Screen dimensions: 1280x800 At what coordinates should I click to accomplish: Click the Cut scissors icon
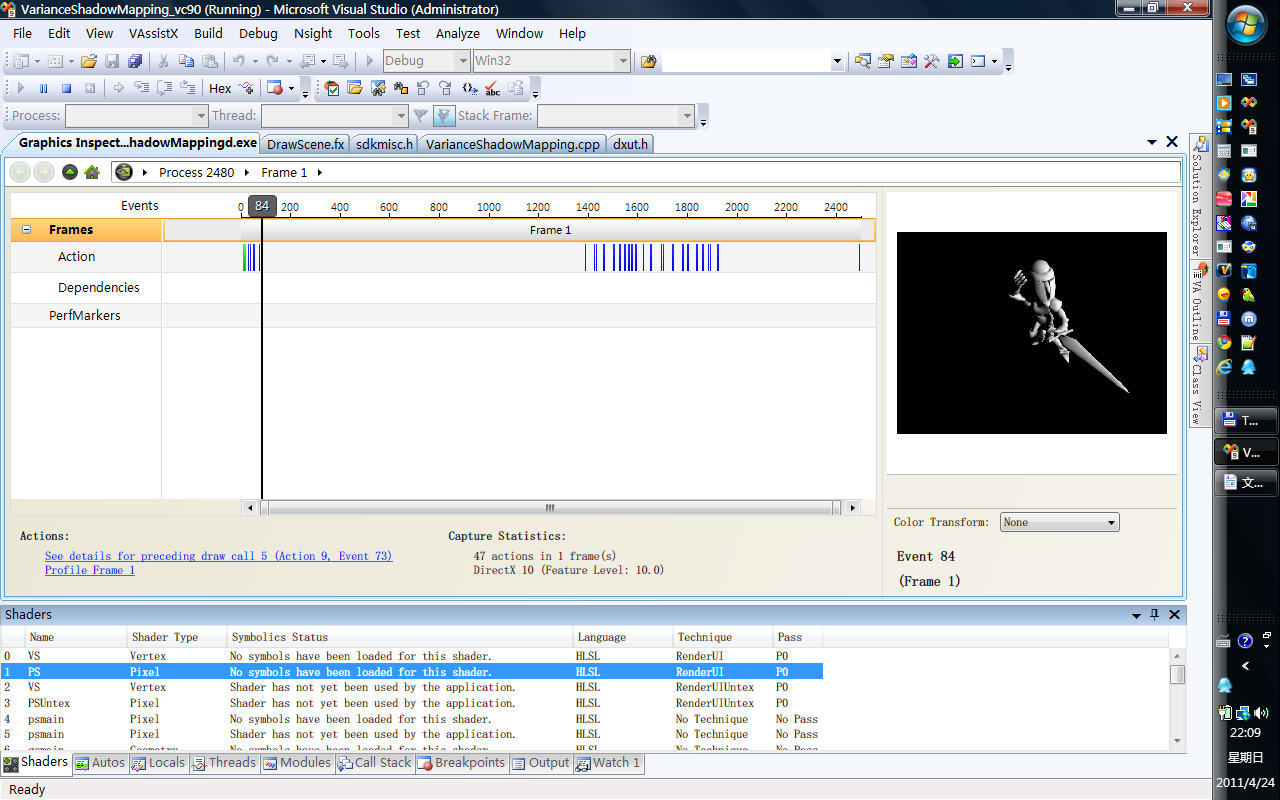163,61
